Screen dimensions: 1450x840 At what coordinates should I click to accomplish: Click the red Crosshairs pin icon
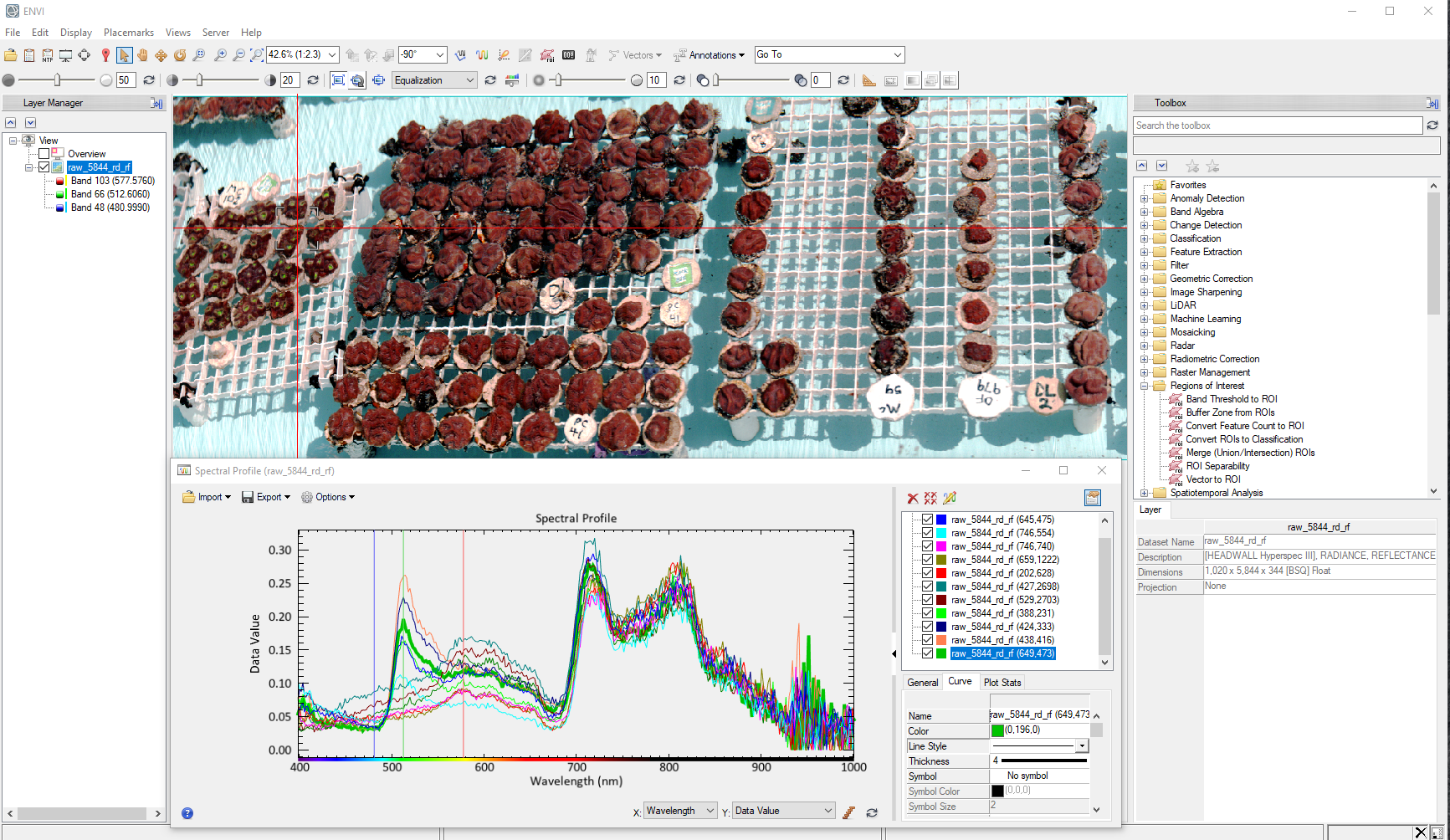(105, 55)
